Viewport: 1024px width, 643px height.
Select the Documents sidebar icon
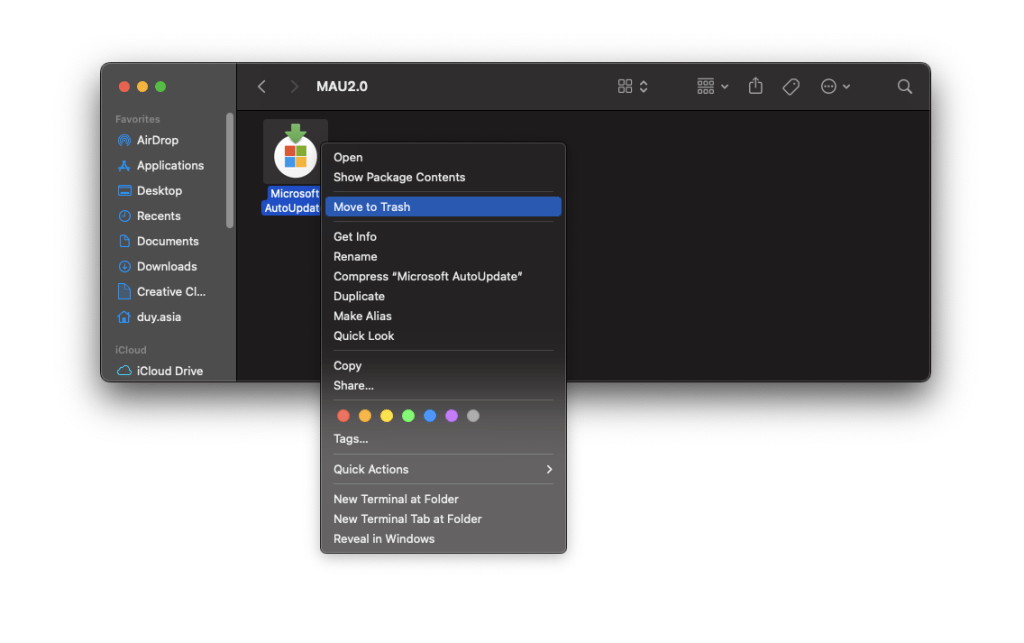coord(124,241)
